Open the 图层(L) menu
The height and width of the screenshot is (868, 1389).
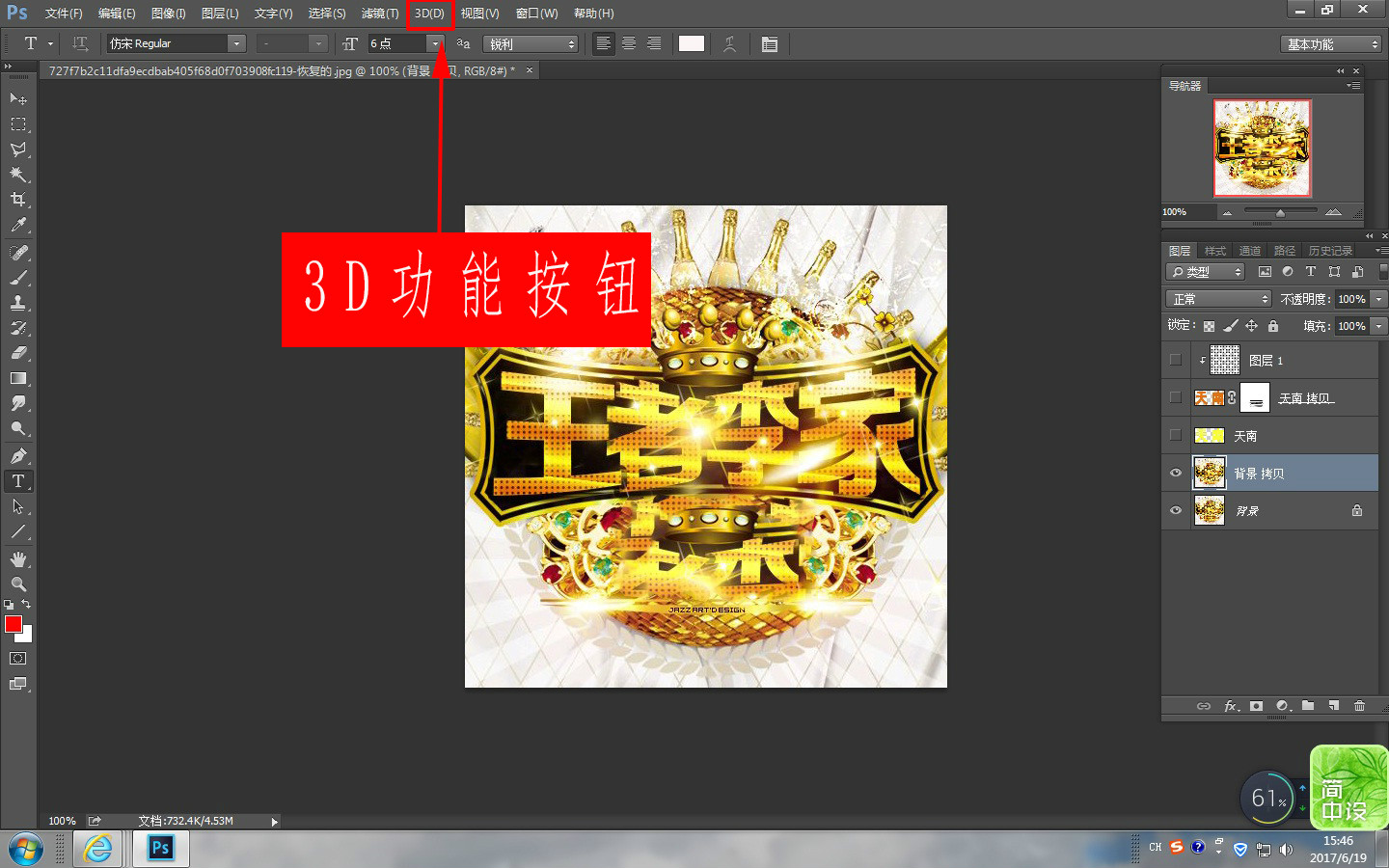click(220, 14)
